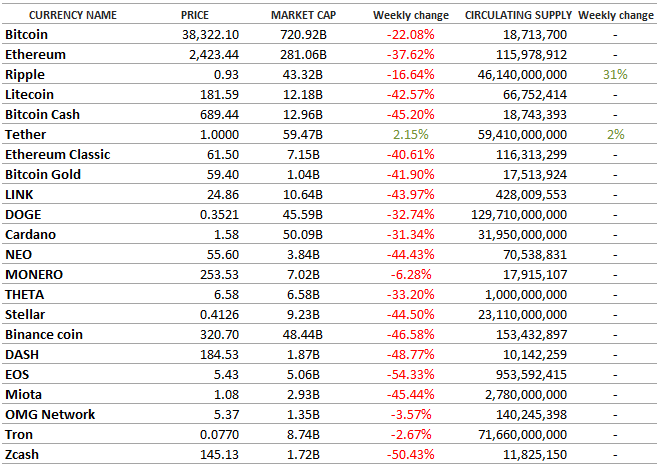The height and width of the screenshot is (466, 664).
Task: Click Ethereum weekly change -37.62%
Action: 410,55
